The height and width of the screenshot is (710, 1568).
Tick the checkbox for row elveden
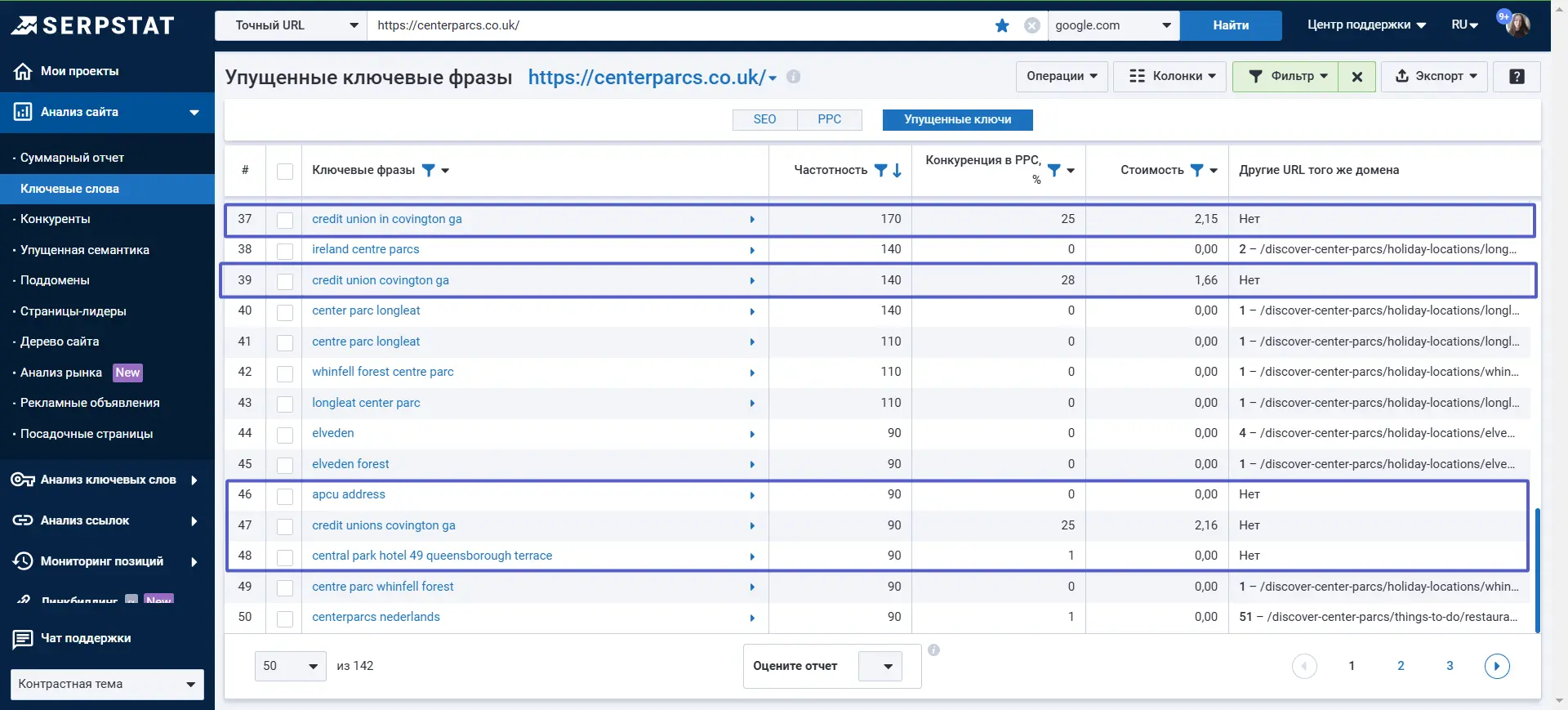(x=285, y=435)
